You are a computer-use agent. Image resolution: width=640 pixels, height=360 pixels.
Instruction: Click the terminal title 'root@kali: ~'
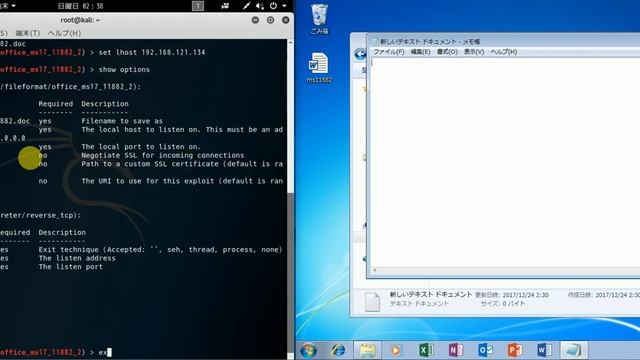point(80,20)
